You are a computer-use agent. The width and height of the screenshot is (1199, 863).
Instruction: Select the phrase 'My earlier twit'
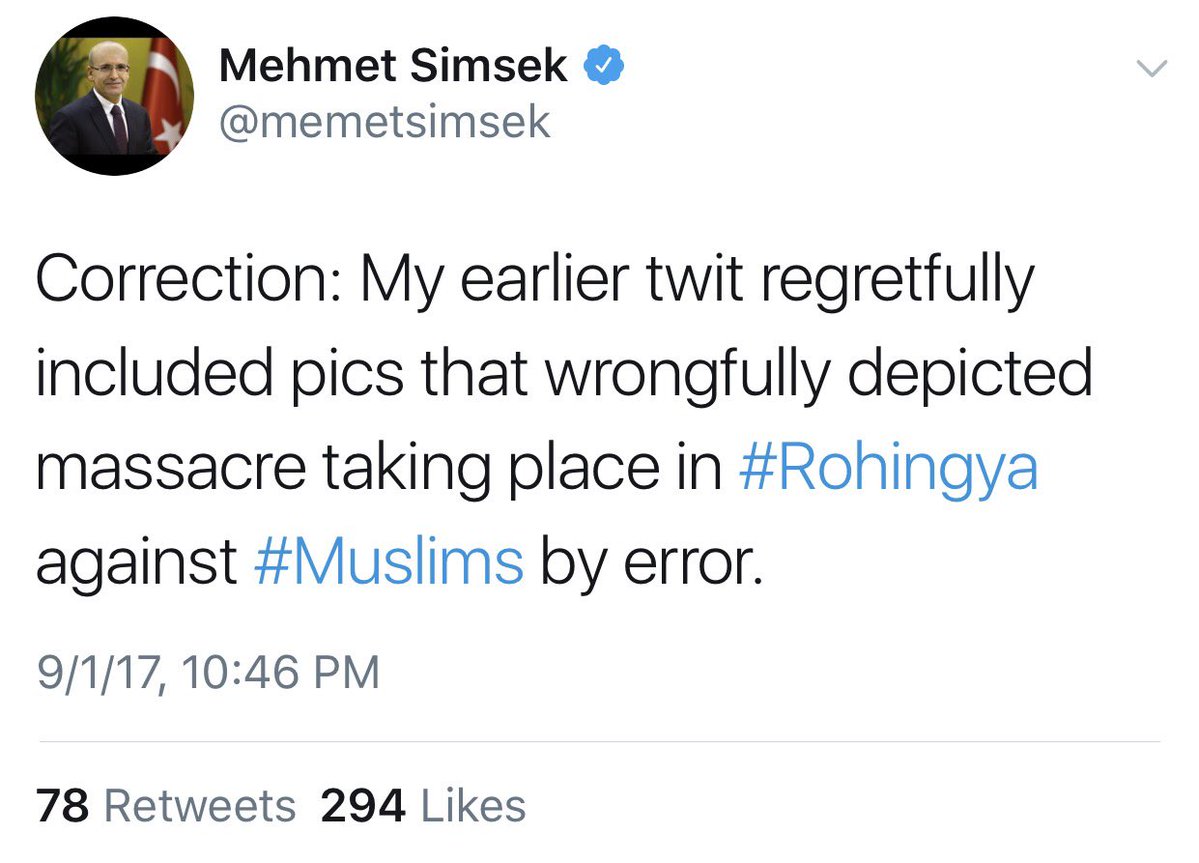pyautogui.click(x=551, y=280)
